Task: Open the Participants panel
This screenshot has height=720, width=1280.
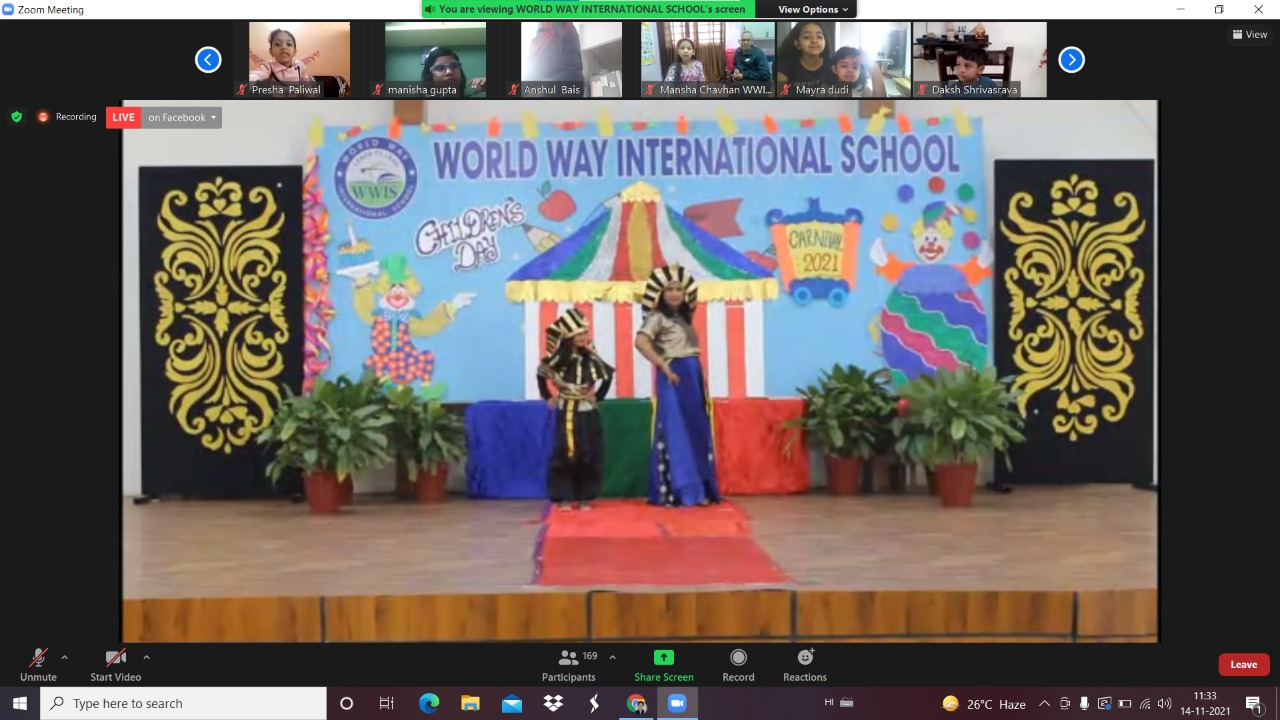Action: (569, 665)
